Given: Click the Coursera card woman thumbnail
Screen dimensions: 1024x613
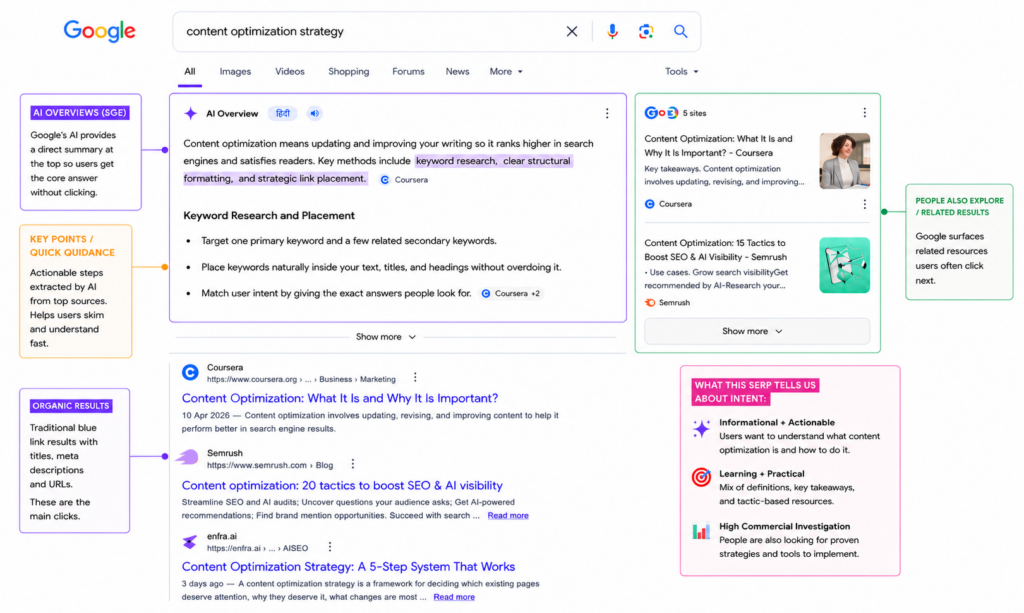Looking at the screenshot, I should [844, 161].
